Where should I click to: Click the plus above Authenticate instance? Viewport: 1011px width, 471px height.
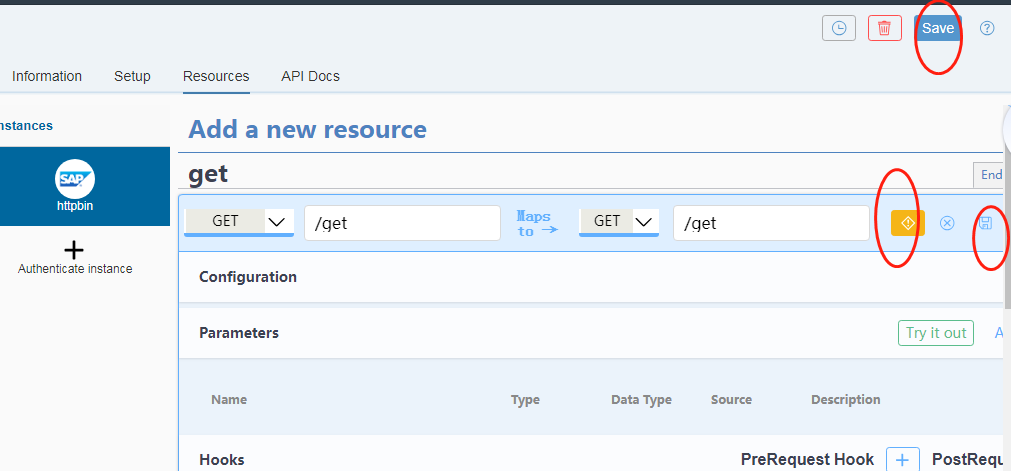[x=74, y=250]
